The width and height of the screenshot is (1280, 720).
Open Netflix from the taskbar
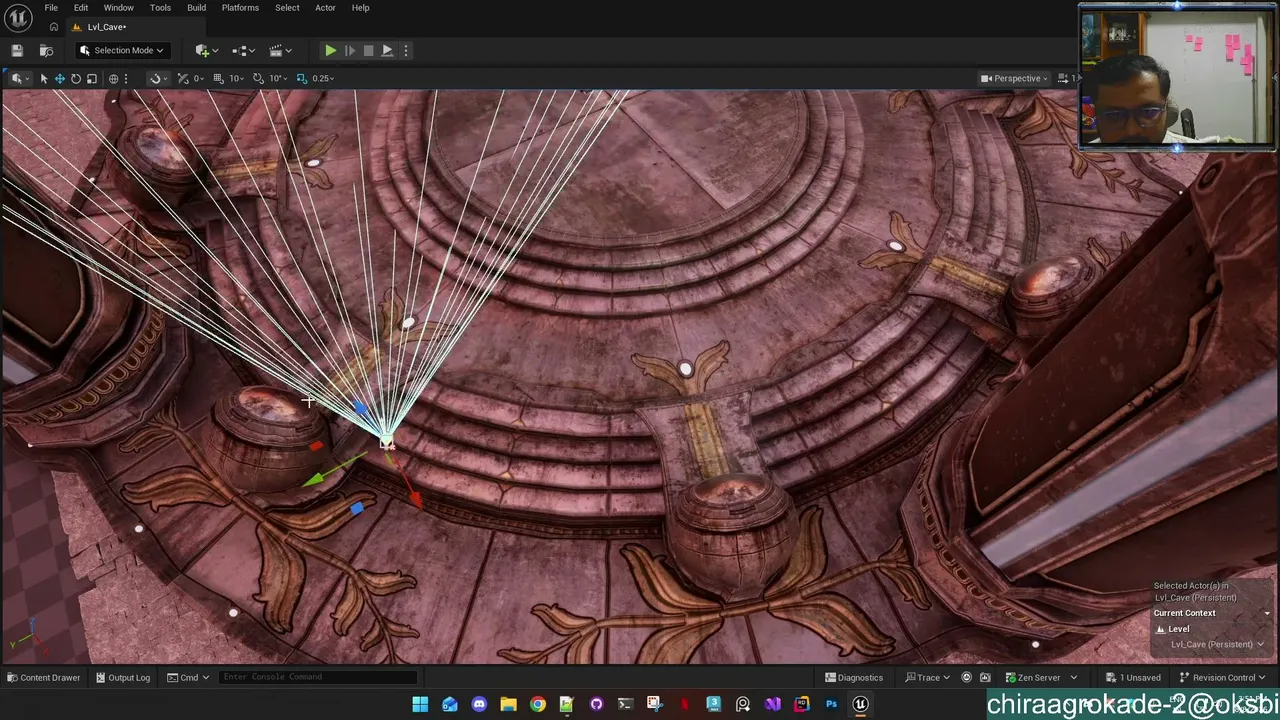(684, 704)
